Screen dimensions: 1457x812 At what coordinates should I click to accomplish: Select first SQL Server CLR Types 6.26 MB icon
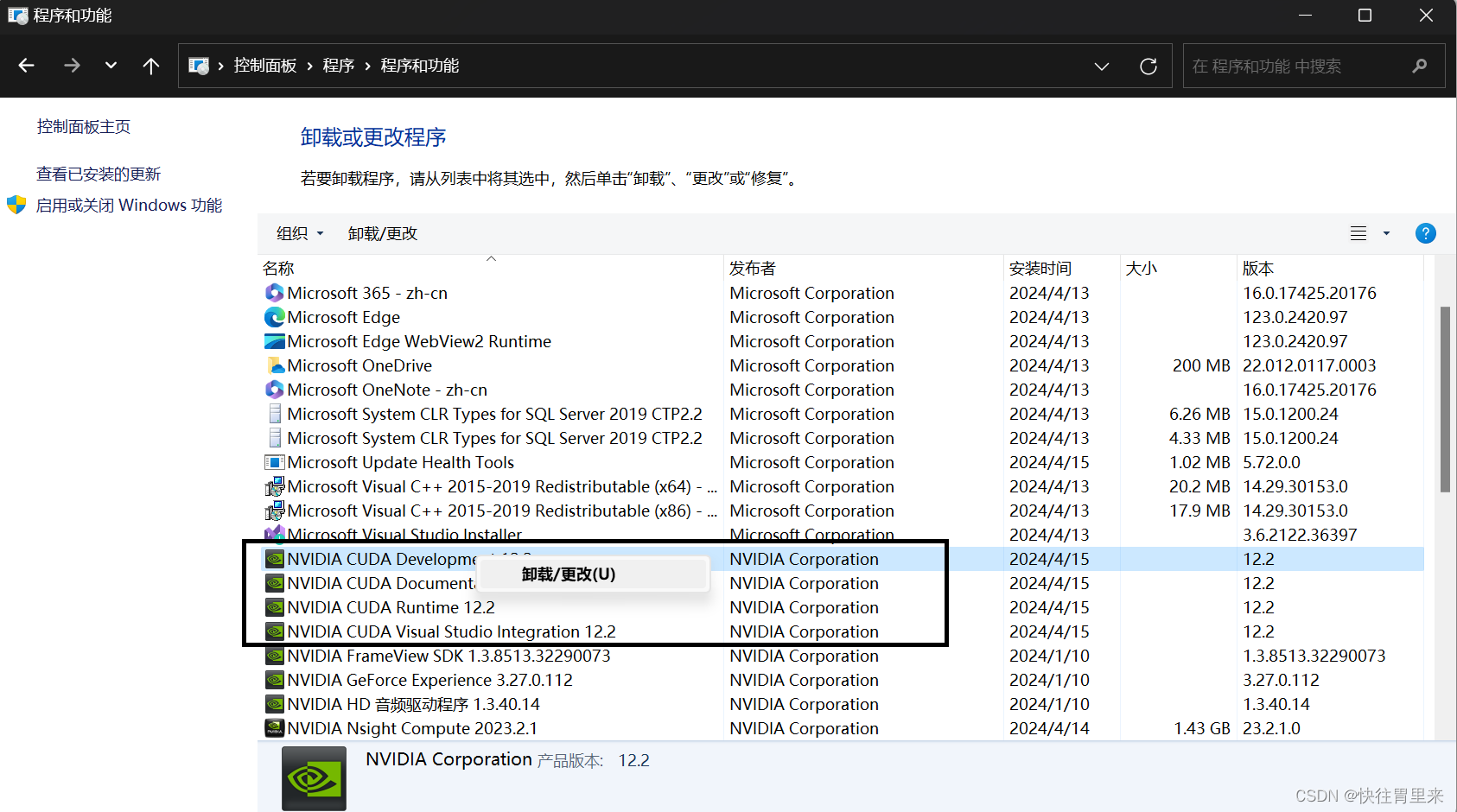275,414
